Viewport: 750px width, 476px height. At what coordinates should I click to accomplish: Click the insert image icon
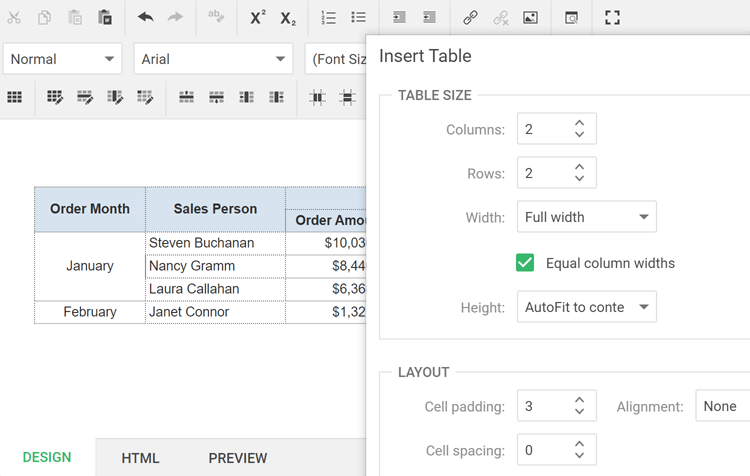[530, 18]
